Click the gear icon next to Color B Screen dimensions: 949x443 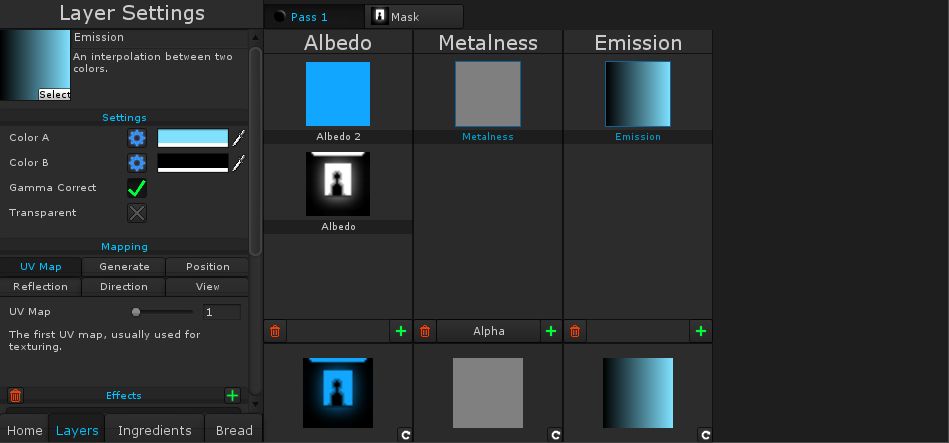click(x=137, y=163)
